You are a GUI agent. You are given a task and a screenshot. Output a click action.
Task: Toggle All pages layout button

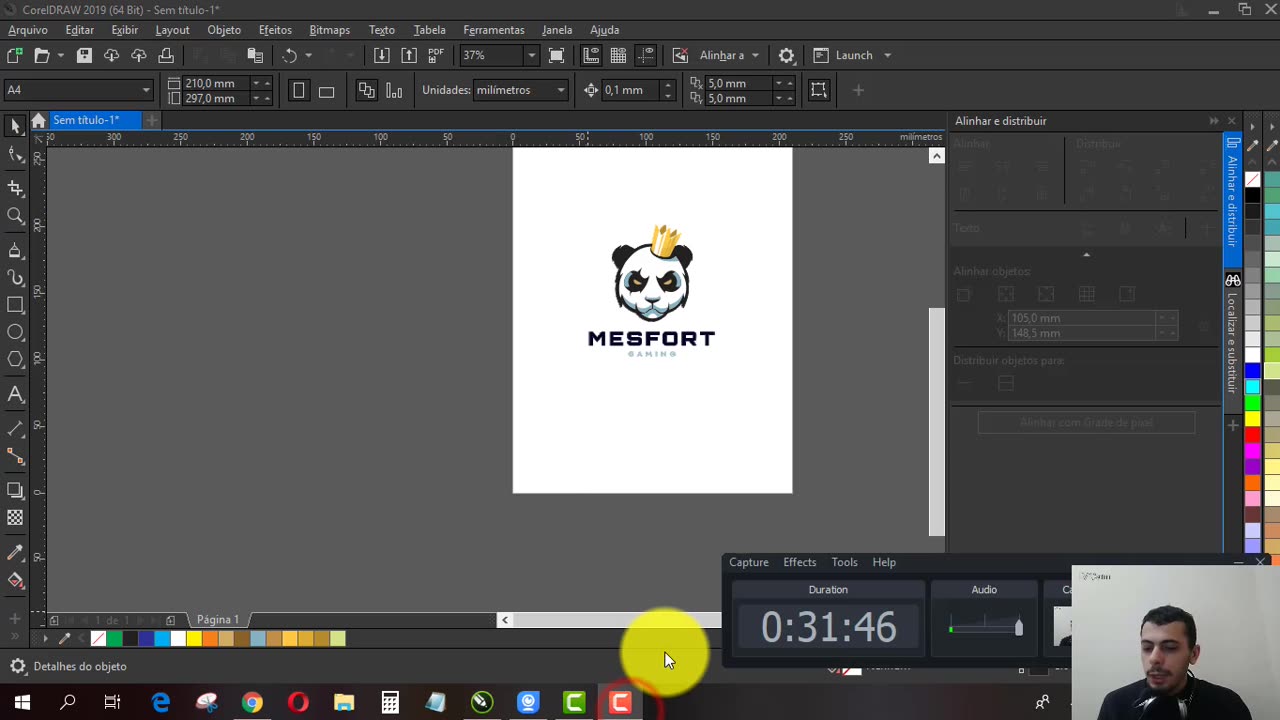[367, 90]
